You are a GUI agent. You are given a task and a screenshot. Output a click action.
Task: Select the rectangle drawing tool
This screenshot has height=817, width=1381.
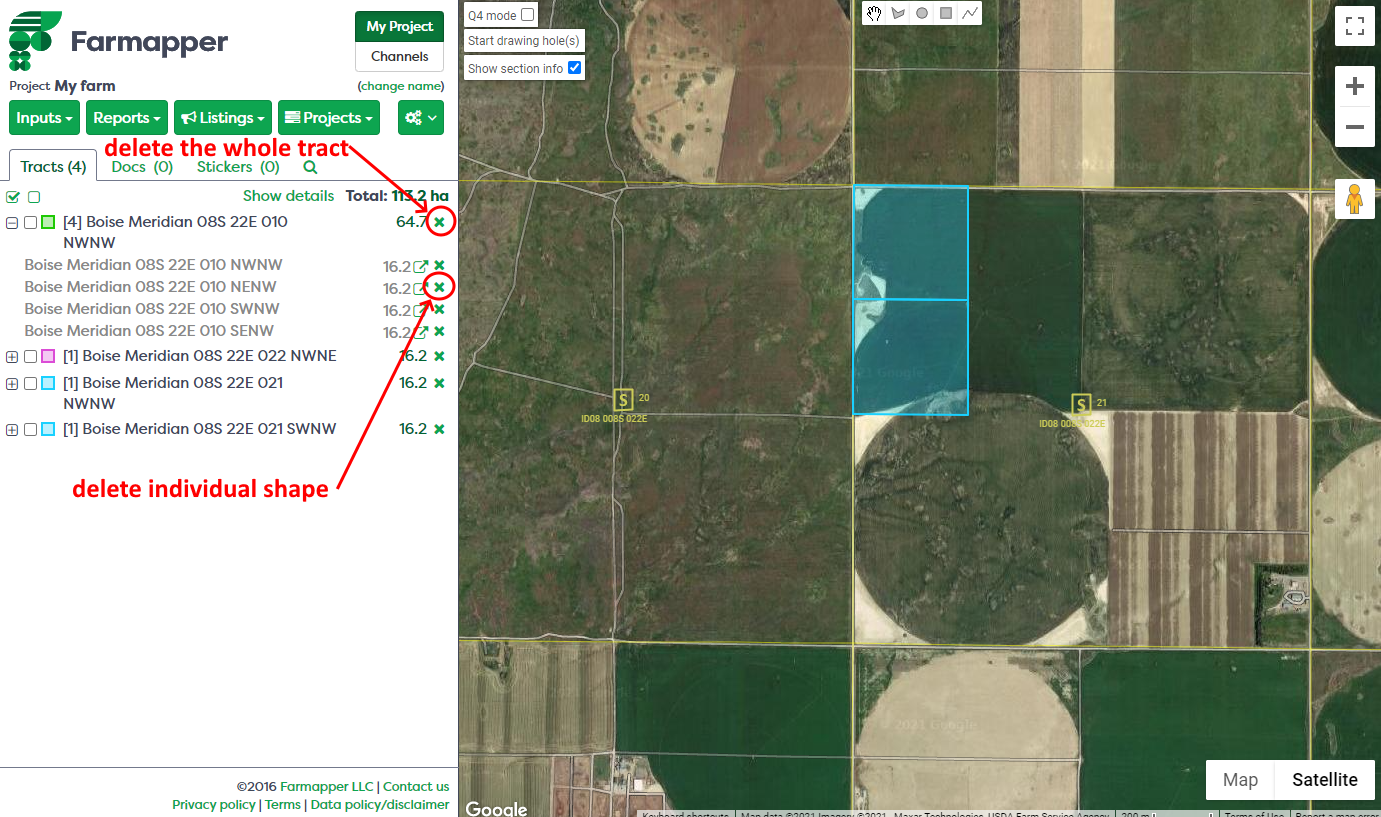[x=946, y=13]
